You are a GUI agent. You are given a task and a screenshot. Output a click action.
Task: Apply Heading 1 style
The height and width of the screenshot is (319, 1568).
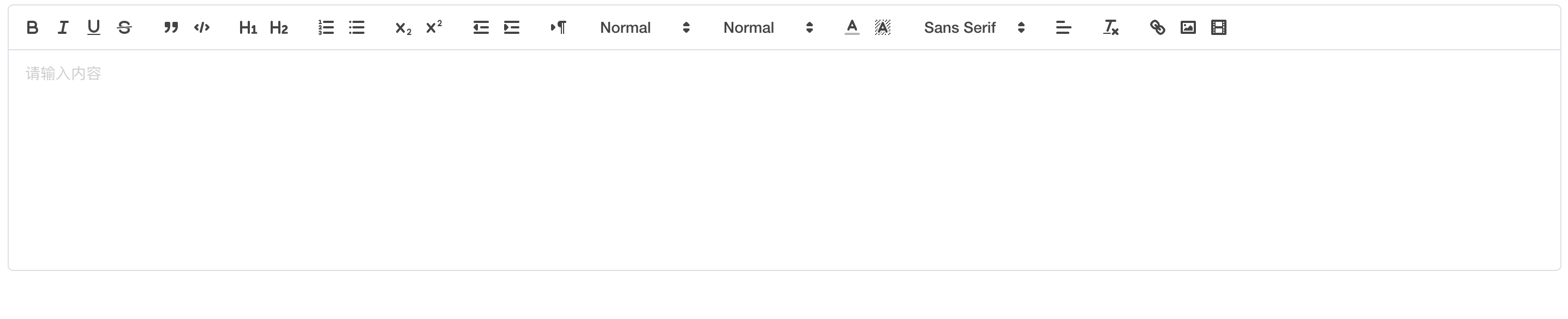point(248,27)
